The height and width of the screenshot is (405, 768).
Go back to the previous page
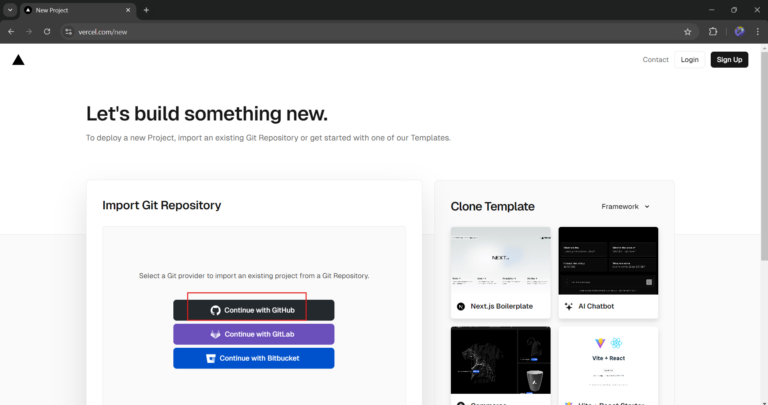tap(11, 32)
